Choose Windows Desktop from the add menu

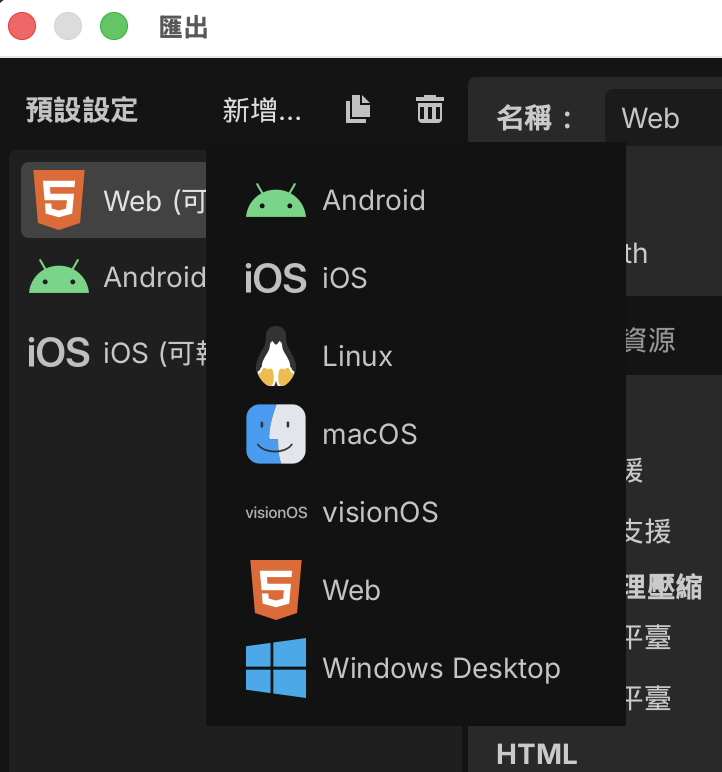click(416, 668)
